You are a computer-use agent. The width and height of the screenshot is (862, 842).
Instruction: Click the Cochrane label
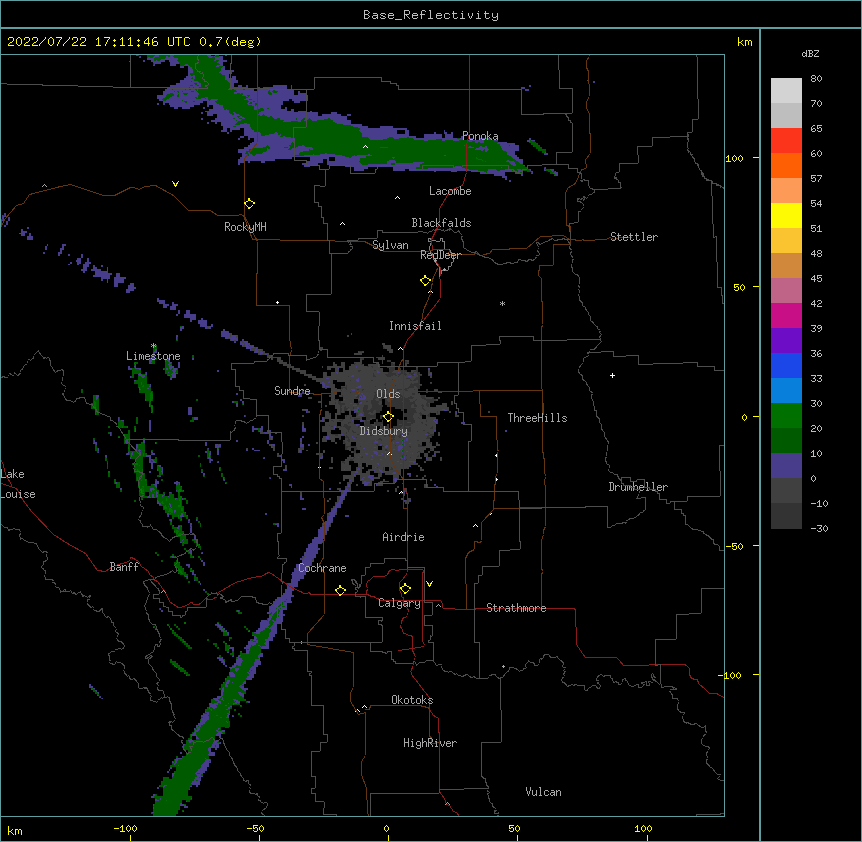[322, 568]
